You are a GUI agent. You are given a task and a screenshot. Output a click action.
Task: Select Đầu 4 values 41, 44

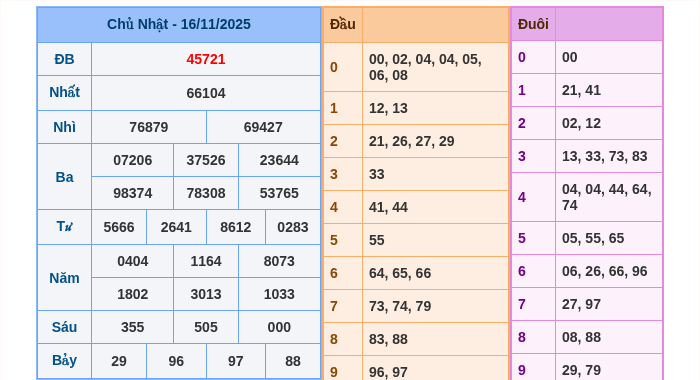[388, 208]
